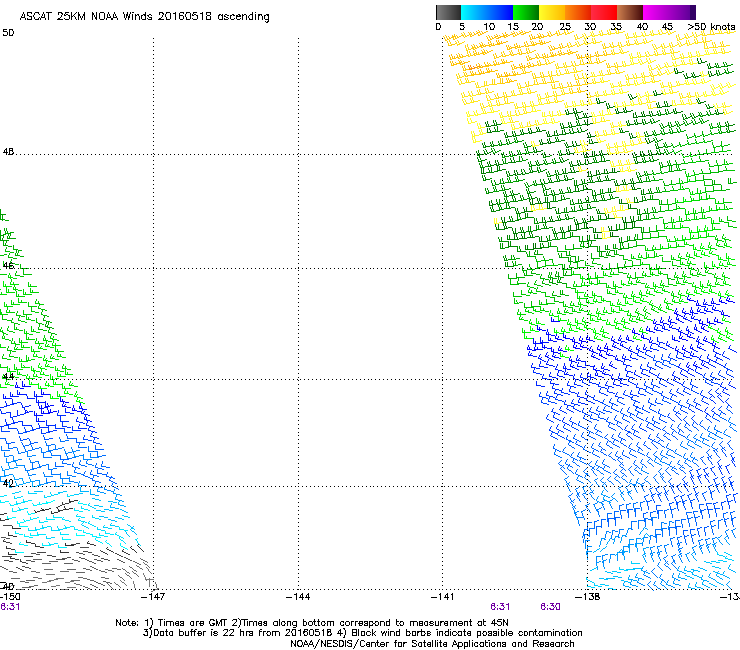Select the red 30-35 knots color segment

pos(604,12)
